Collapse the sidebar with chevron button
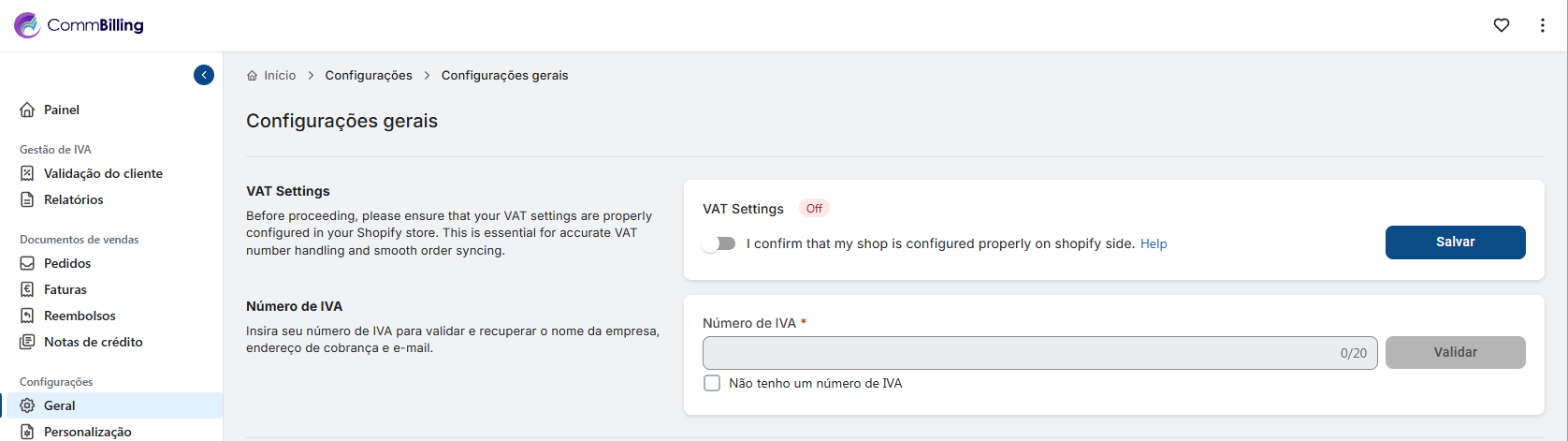This screenshot has width=1568, height=441. point(204,75)
